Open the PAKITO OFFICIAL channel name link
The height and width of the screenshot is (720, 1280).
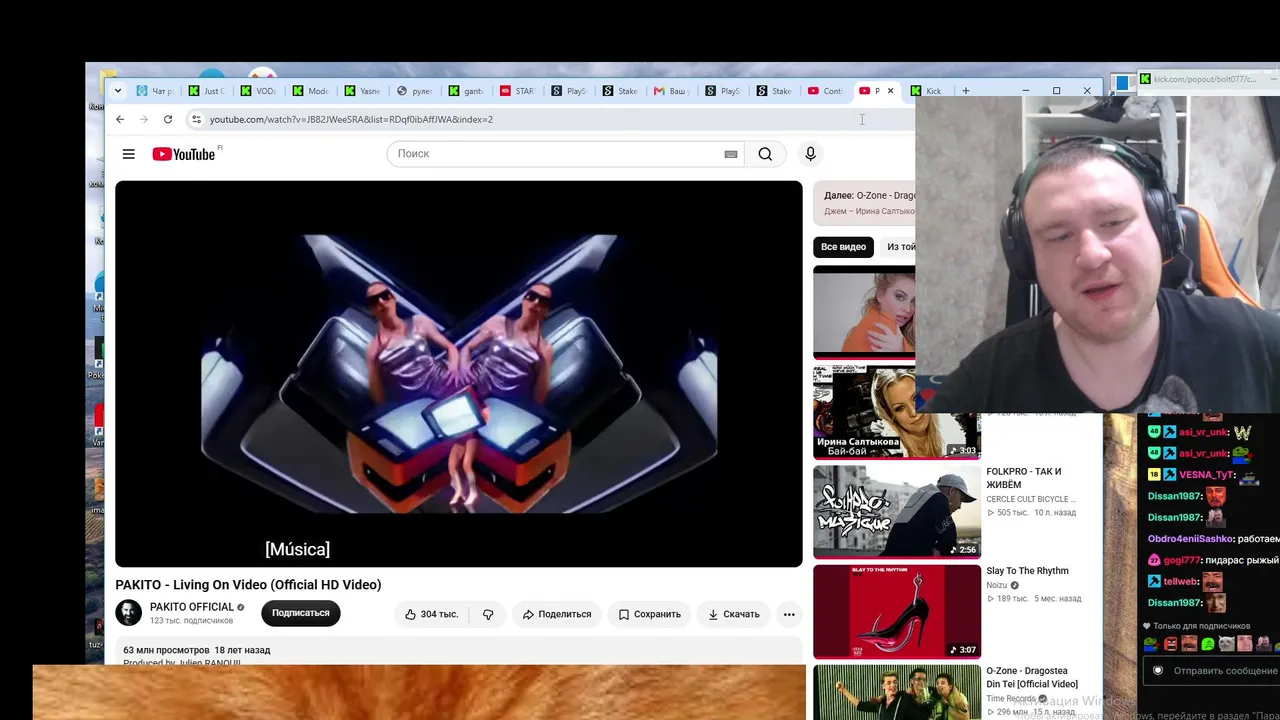[191, 607]
